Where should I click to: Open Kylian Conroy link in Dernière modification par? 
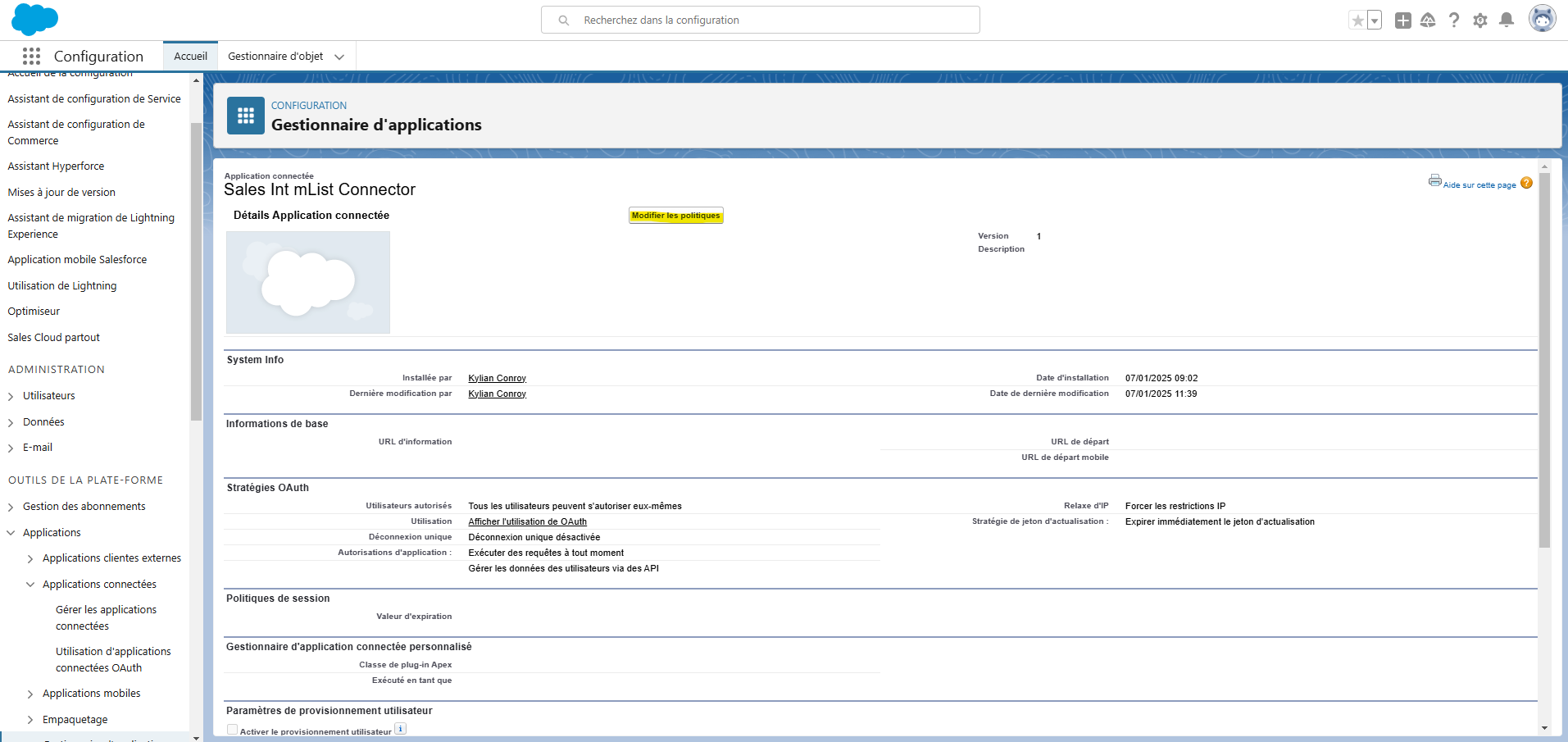pyautogui.click(x=497, y=394)
